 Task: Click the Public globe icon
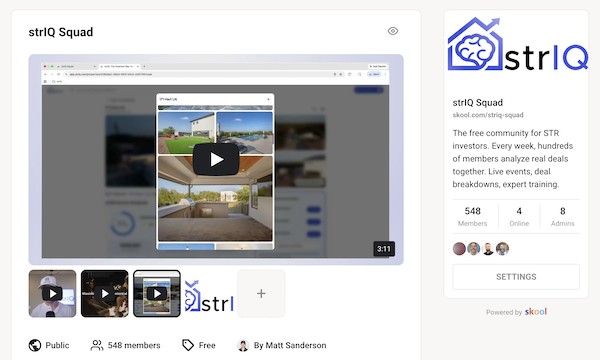tap(35, 345)
